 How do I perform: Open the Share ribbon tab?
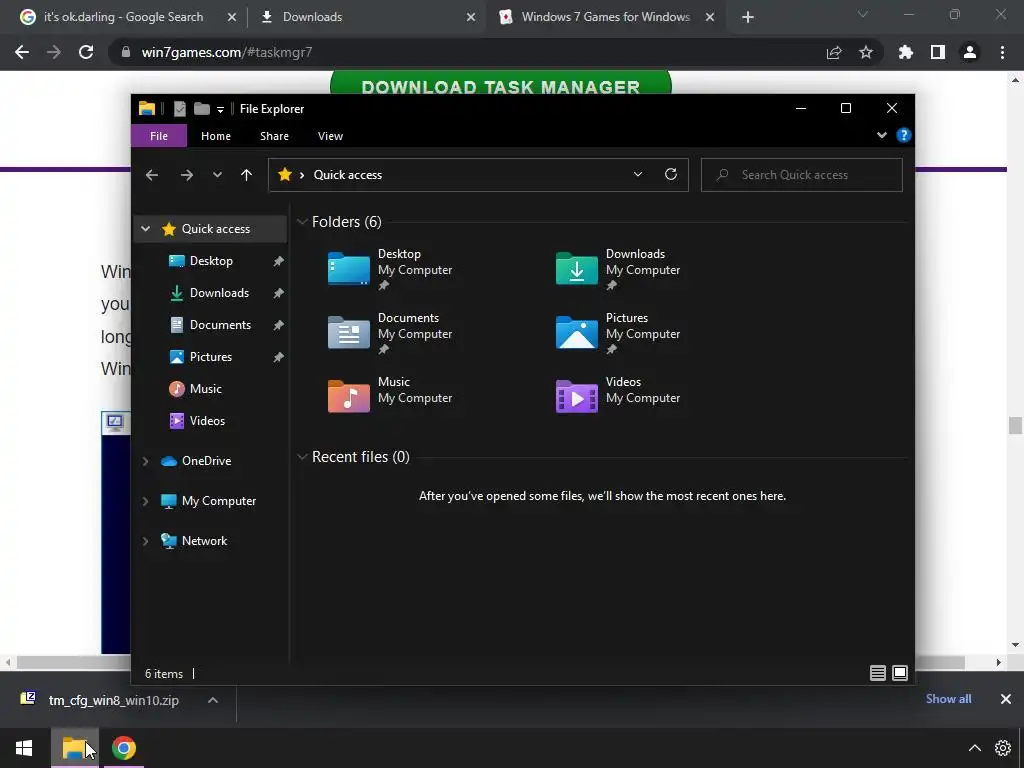pyautogui.click(x=274, y=136)
